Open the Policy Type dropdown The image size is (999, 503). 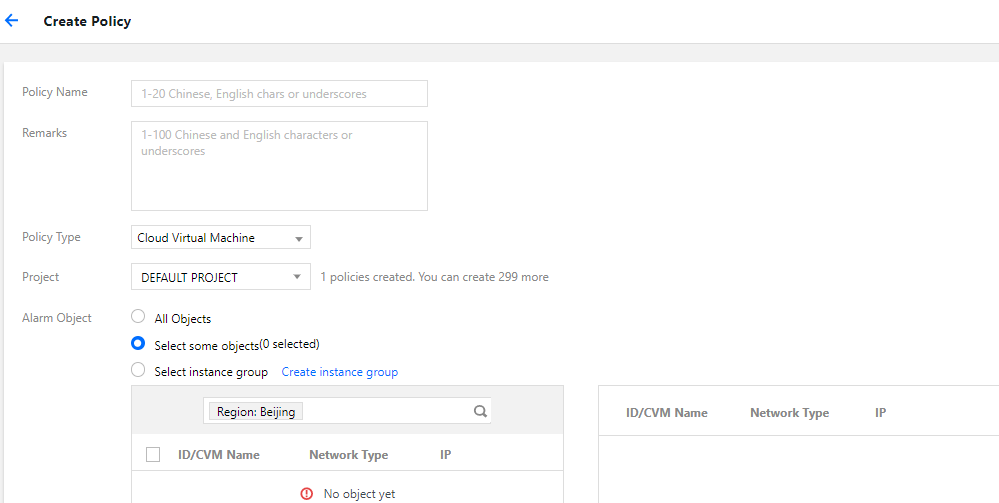coord(221,238)
